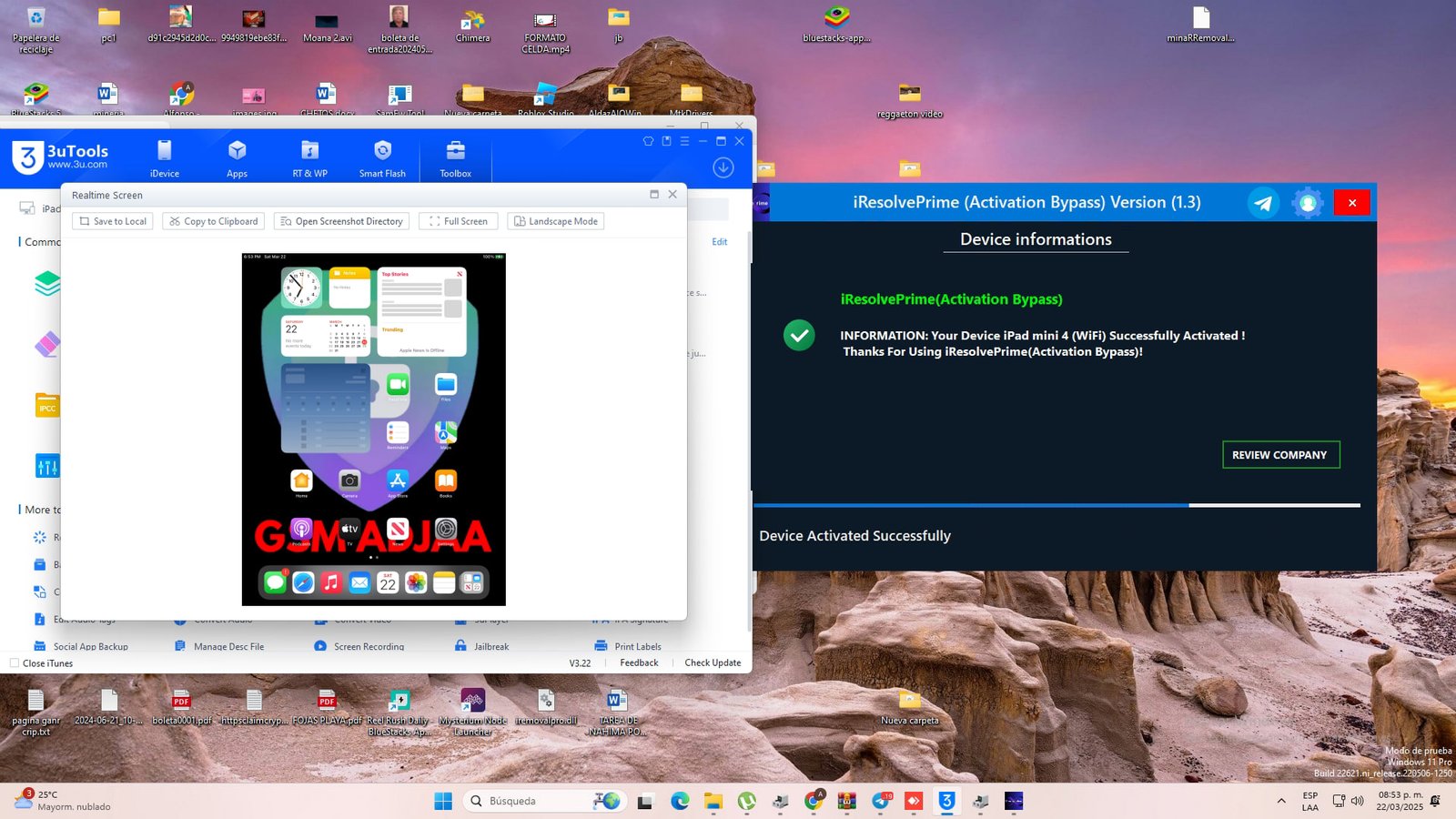Select the Moana 2.avi desktop file
The width and height of the screenshot is (1456, 819).
[x=327, y=25]
